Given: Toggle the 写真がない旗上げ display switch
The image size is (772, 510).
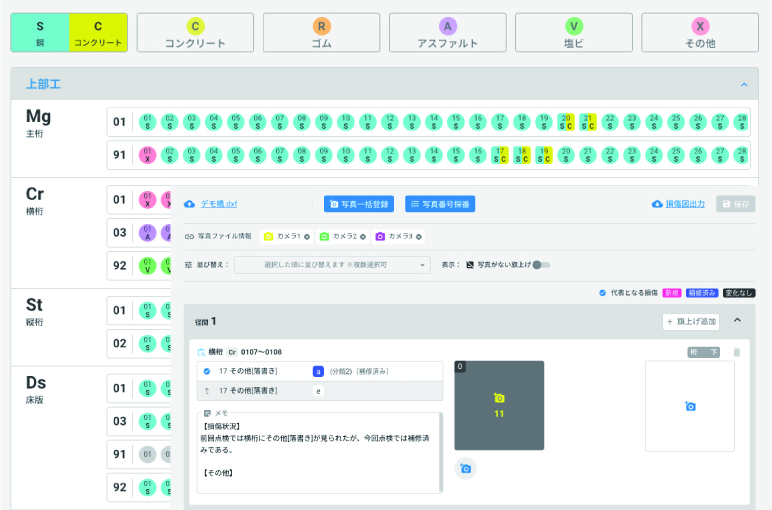Looking at the screenshot, I should pyautogui.click(x=541, y=265).
